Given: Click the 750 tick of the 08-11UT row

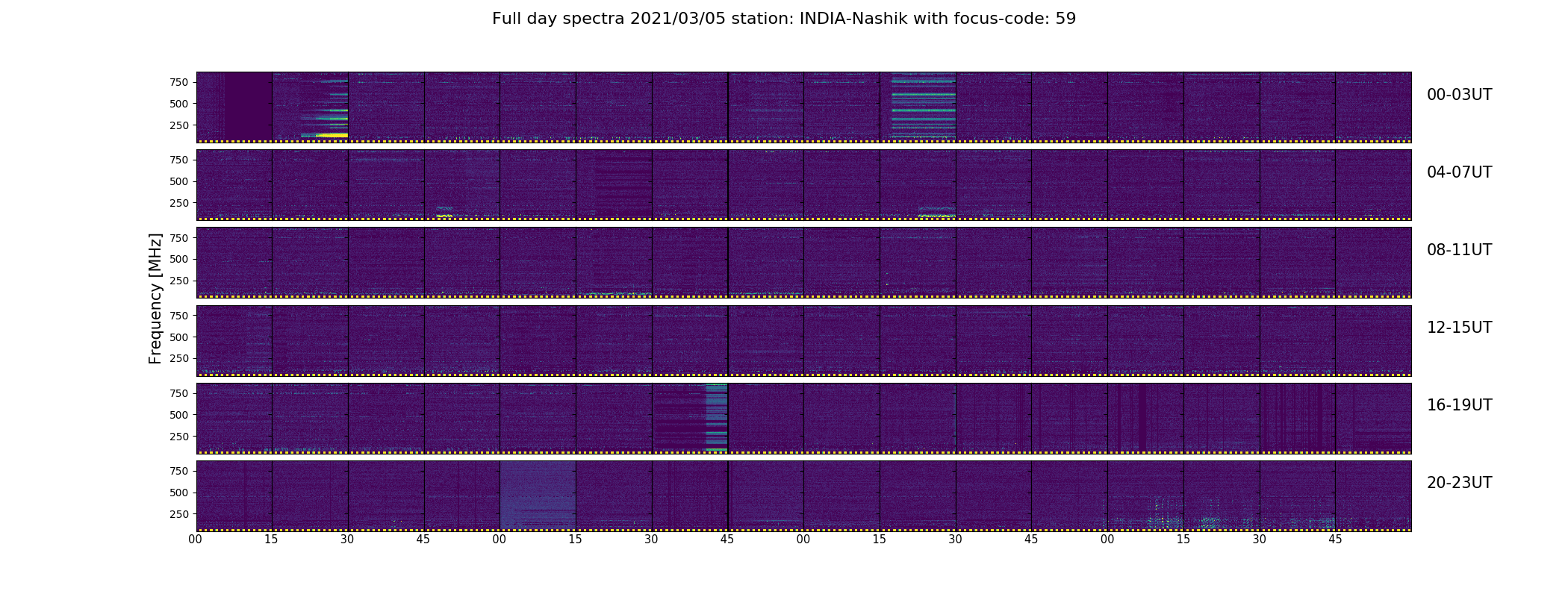Looking at the screenshot, I should pos(179,237).
